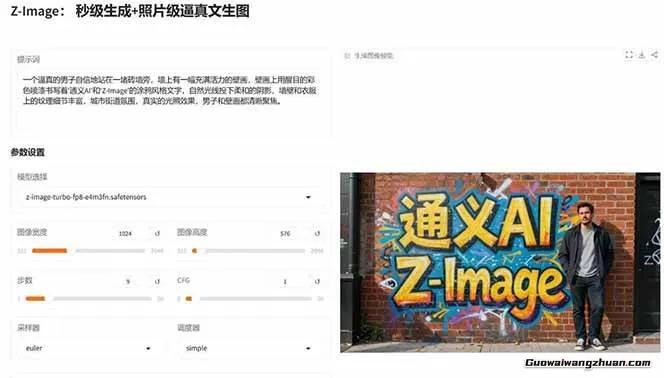Adjust the 步数 steps slider
664x378 pixels.
tap(89, 298)
